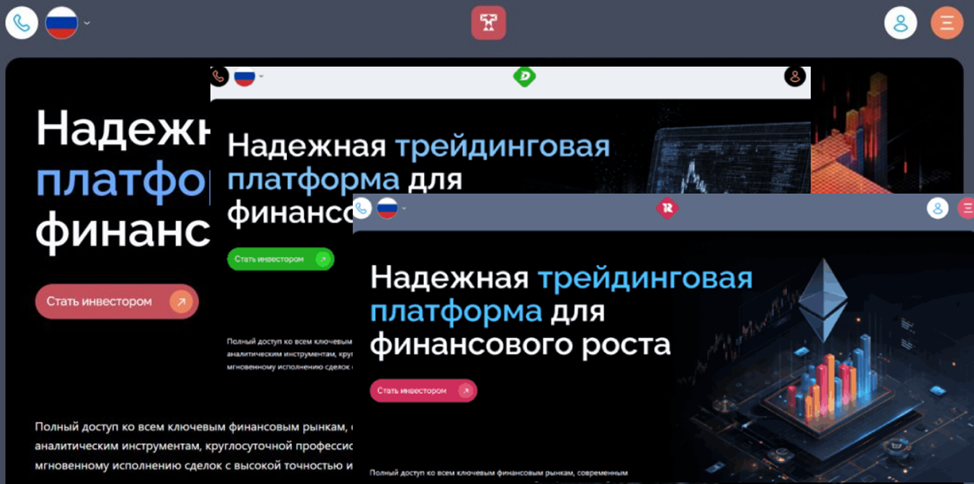Click the green "Стать инвестором" button

tap(280, 259)
